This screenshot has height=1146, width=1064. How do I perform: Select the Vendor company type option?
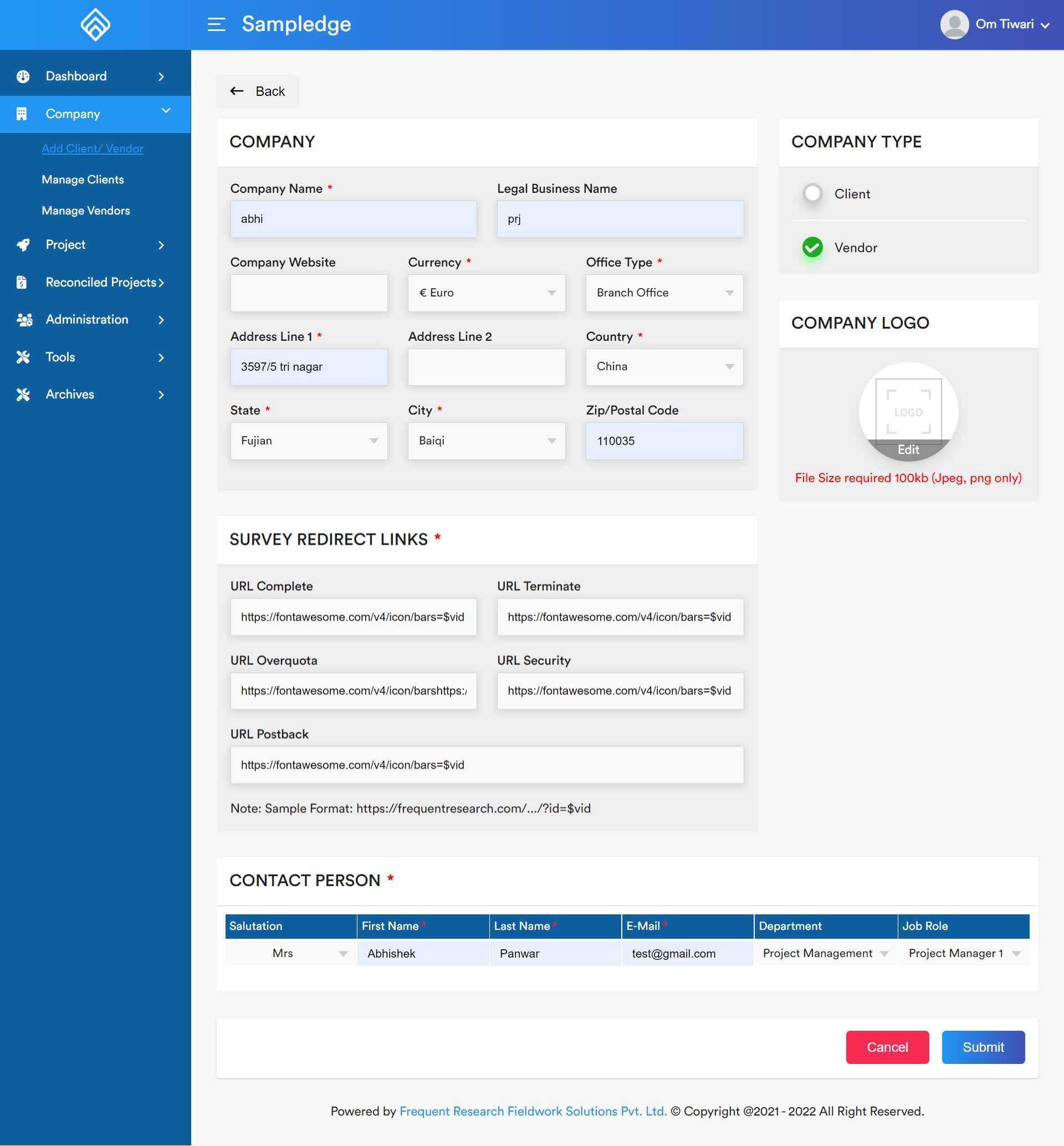click(x=812, y=248)
